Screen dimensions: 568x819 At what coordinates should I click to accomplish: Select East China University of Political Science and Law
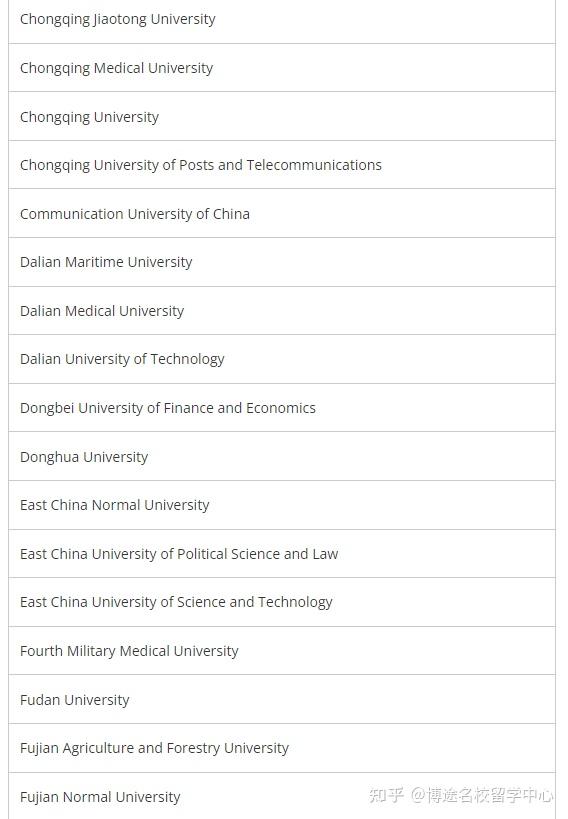coord(282,554)
